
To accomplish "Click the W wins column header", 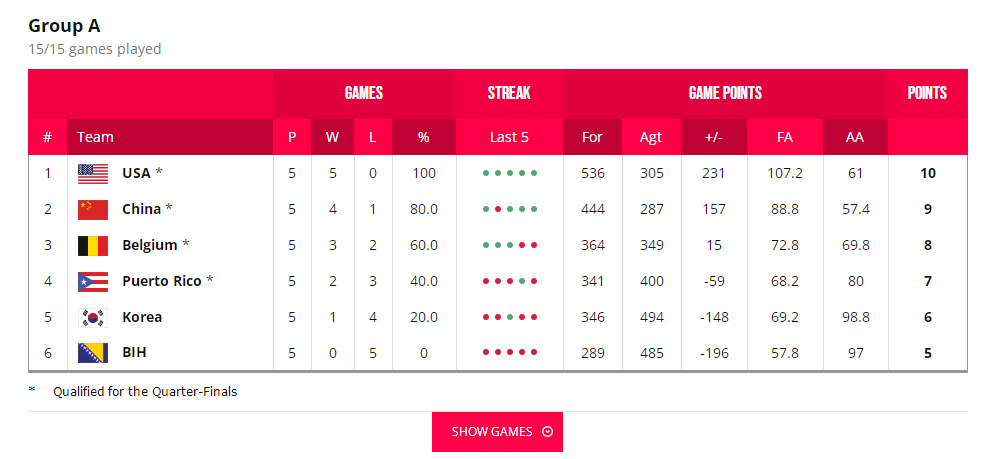I will 332,137.
